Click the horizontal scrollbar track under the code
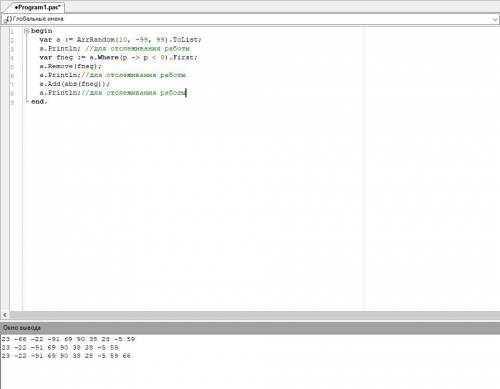The height and width of the screenshot is (389, 500). [x=254, y=315]
